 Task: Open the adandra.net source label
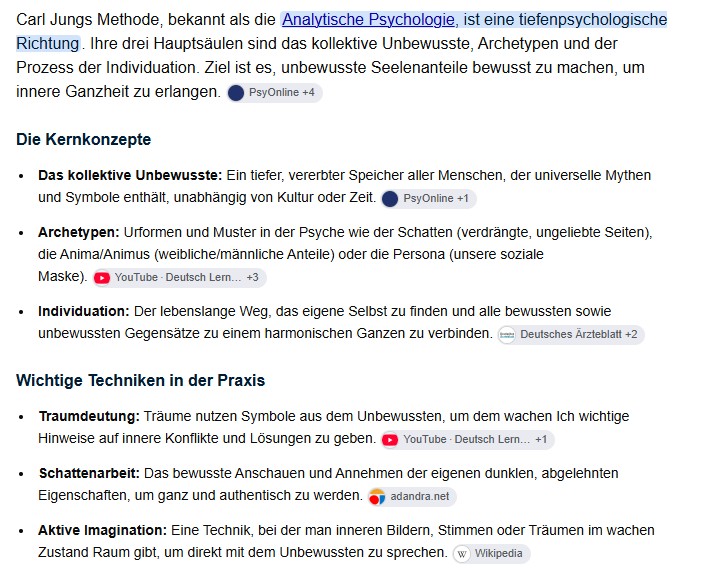tap(420, 496)
